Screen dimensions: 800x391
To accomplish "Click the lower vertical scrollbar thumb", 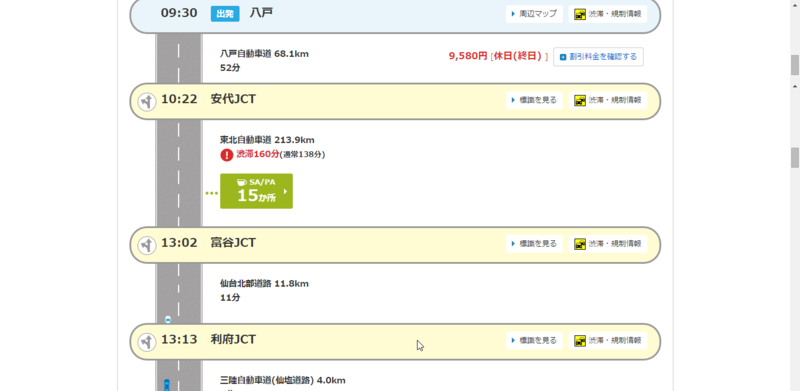I will click(795, 158).
